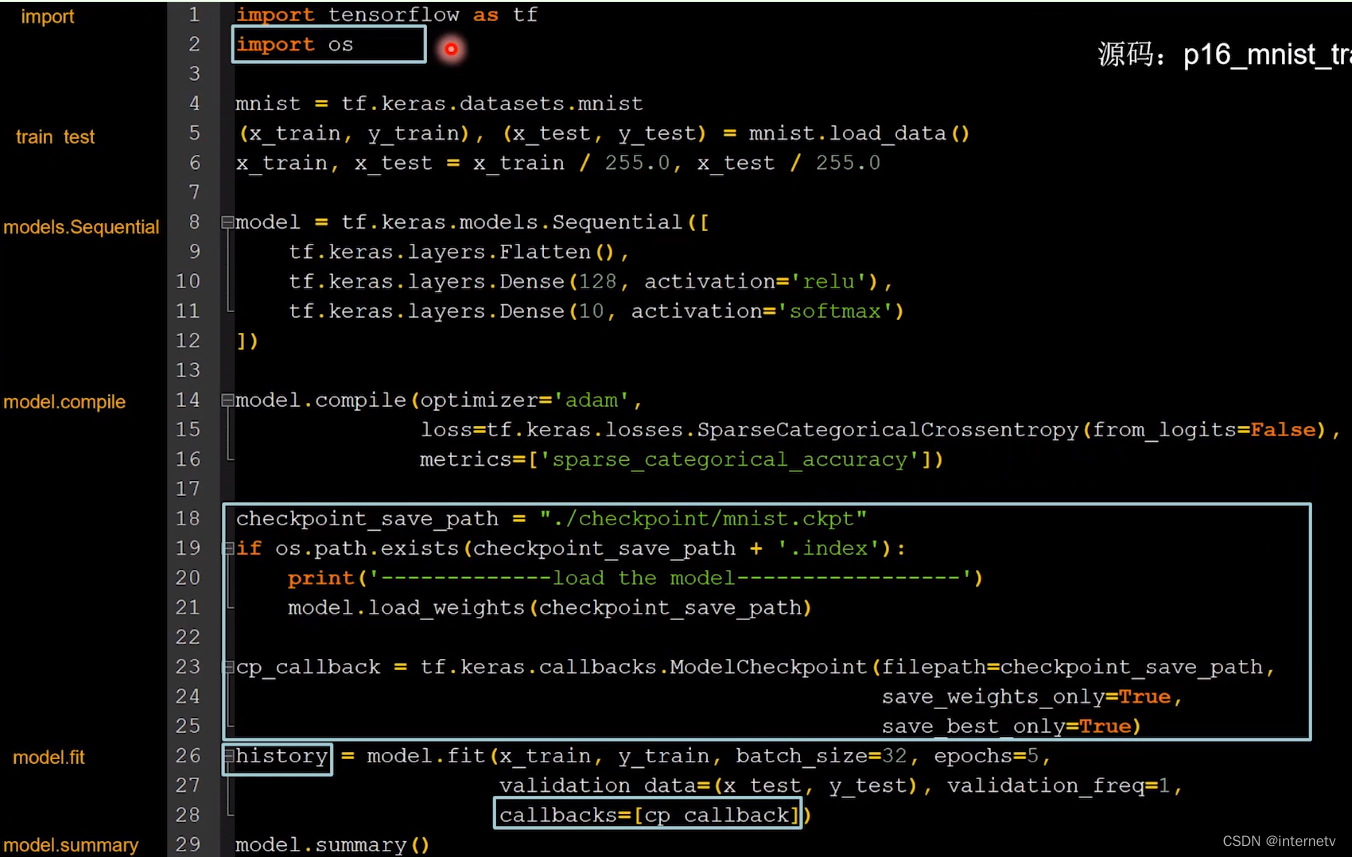Viewport: 1352px width, 857px height.
Task: Click the orange 'train test' label
Action: pyautogui.click(x=55, y=137)
